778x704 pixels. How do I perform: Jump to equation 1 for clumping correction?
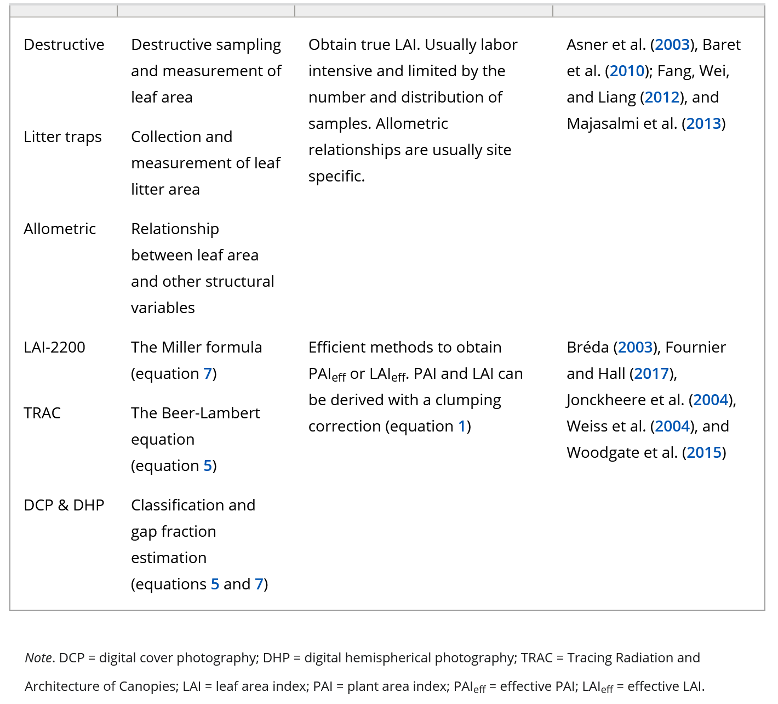tap(462, 426)
